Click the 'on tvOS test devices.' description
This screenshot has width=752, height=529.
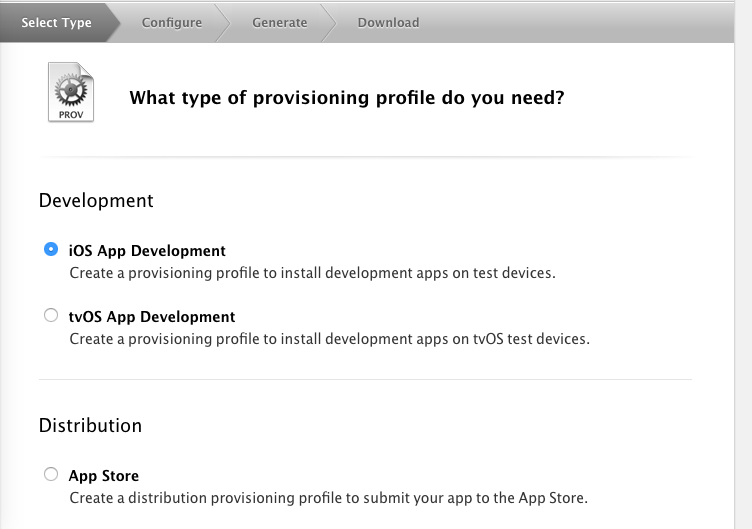(x=330, y=339)
